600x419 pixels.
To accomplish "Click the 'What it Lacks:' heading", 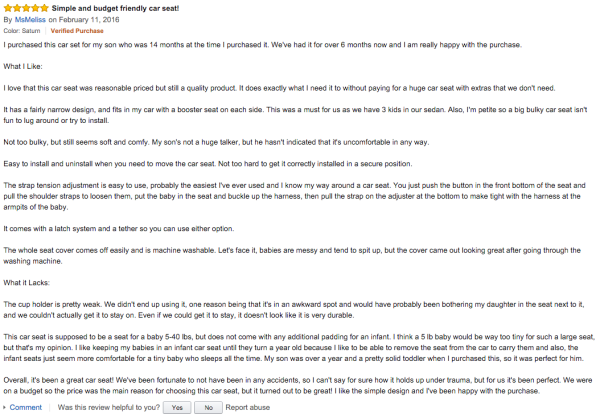I will [26, 283].
